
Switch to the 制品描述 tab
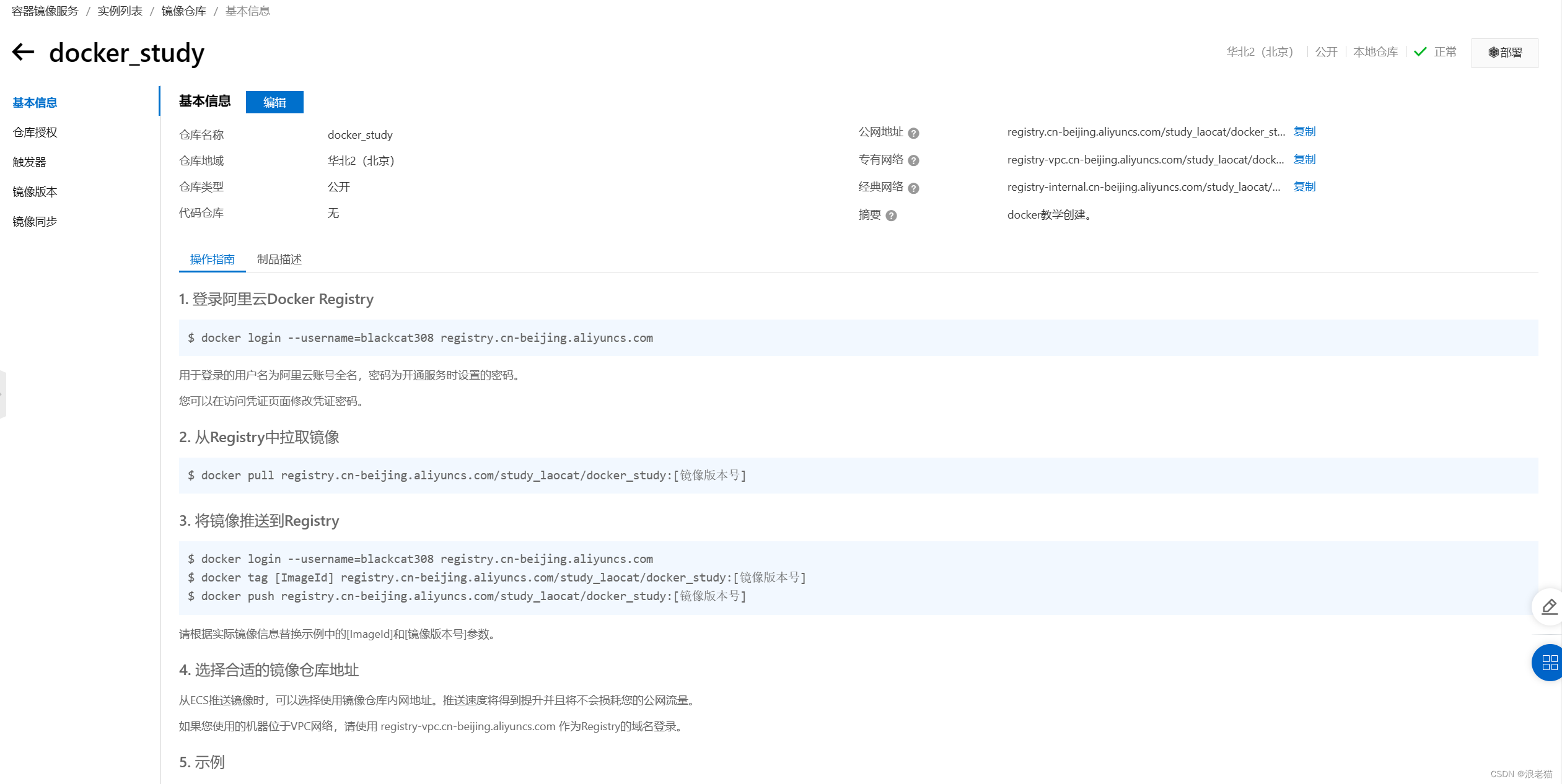click(279, 259)
